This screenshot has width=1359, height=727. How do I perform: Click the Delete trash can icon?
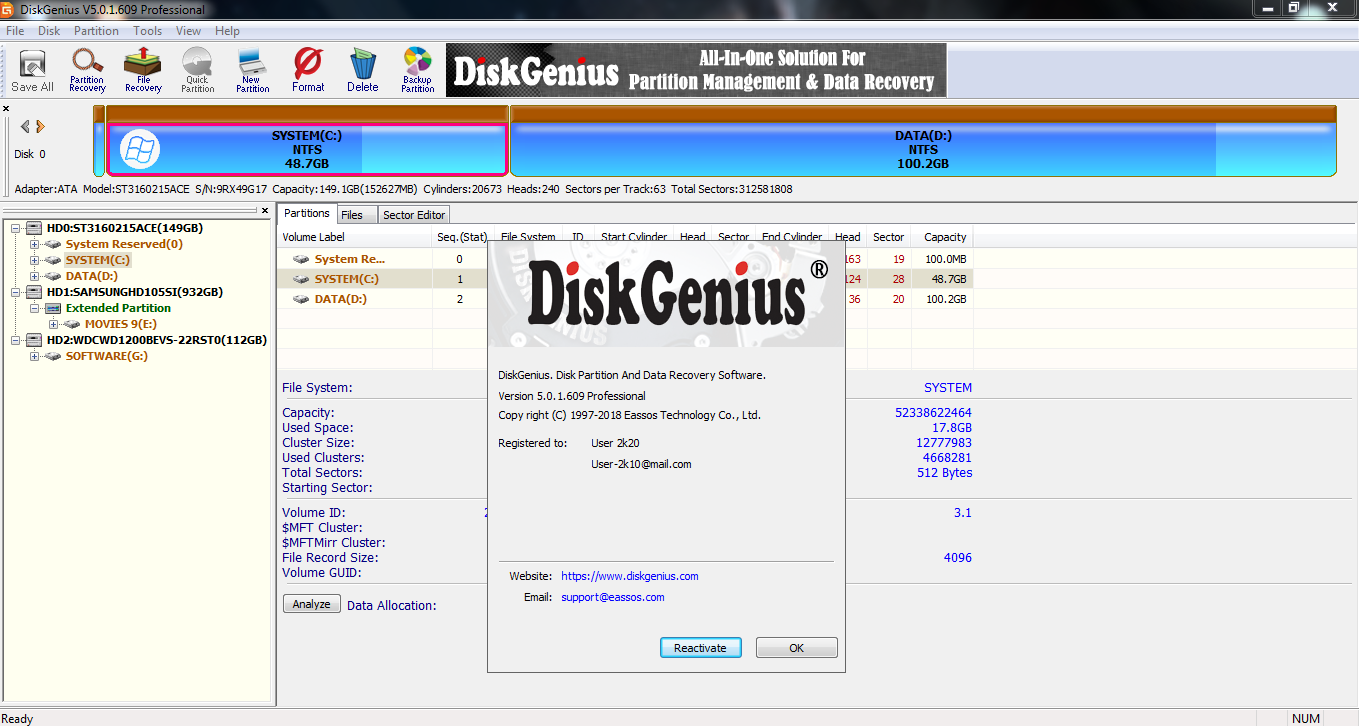[363, 71]
